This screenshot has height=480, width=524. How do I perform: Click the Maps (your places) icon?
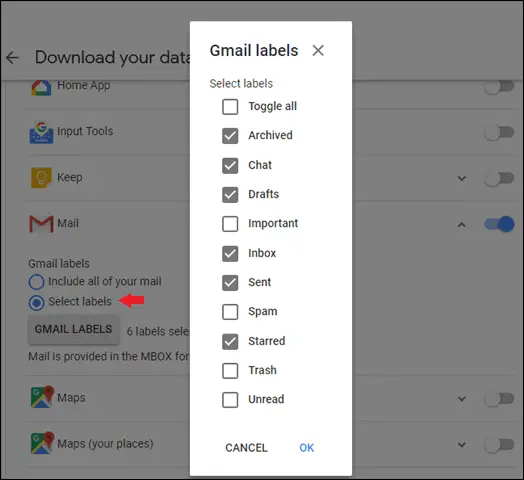(42, 443)
